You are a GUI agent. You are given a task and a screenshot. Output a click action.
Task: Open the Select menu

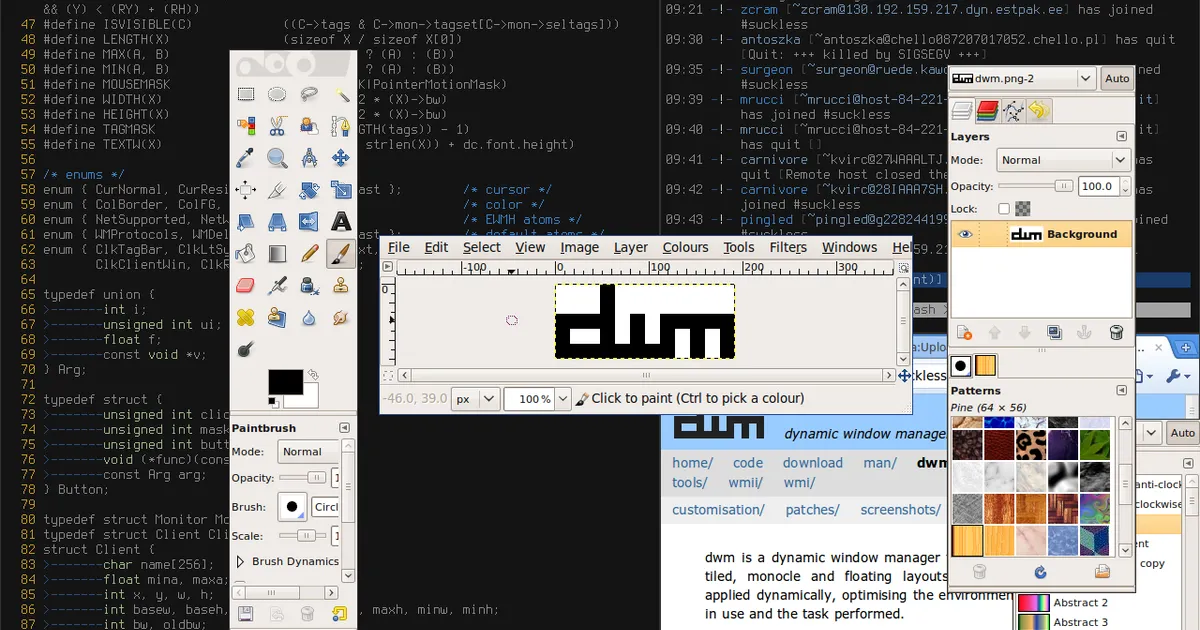point(481,247)
